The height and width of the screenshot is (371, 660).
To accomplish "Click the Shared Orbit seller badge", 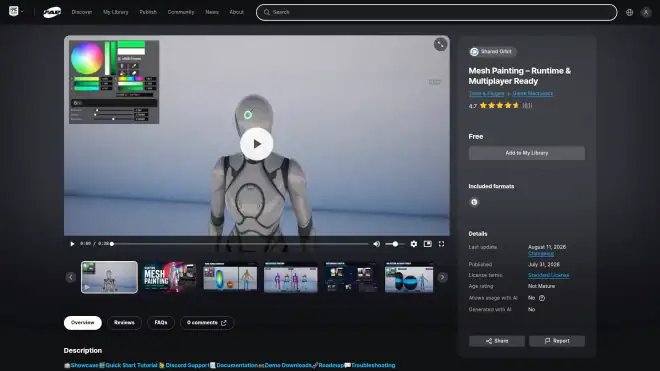I will point(492,52).
